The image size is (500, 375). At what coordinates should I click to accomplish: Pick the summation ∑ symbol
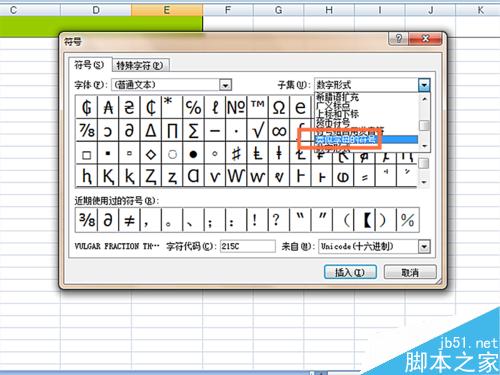pos(193,130)
